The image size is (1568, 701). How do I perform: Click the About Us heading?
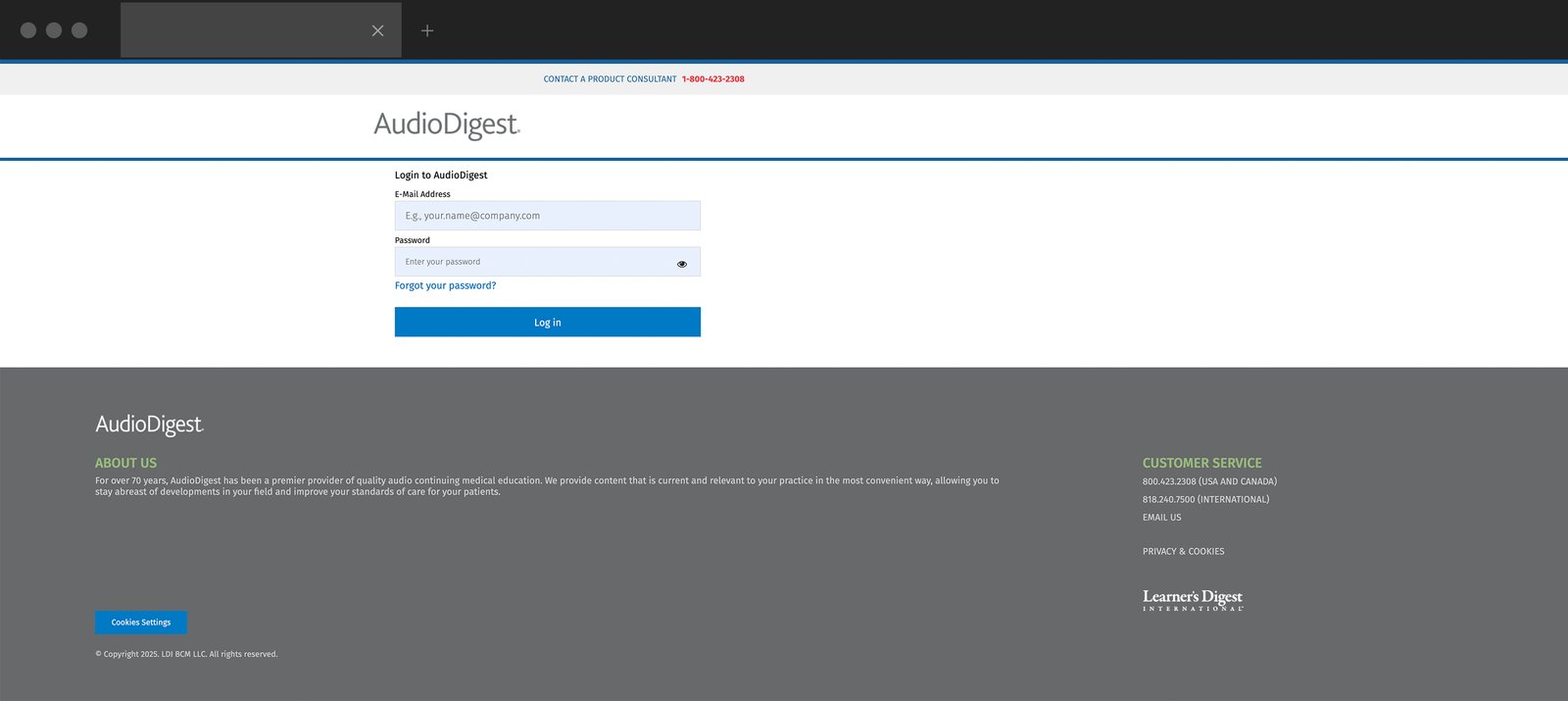tap(125, 463)
